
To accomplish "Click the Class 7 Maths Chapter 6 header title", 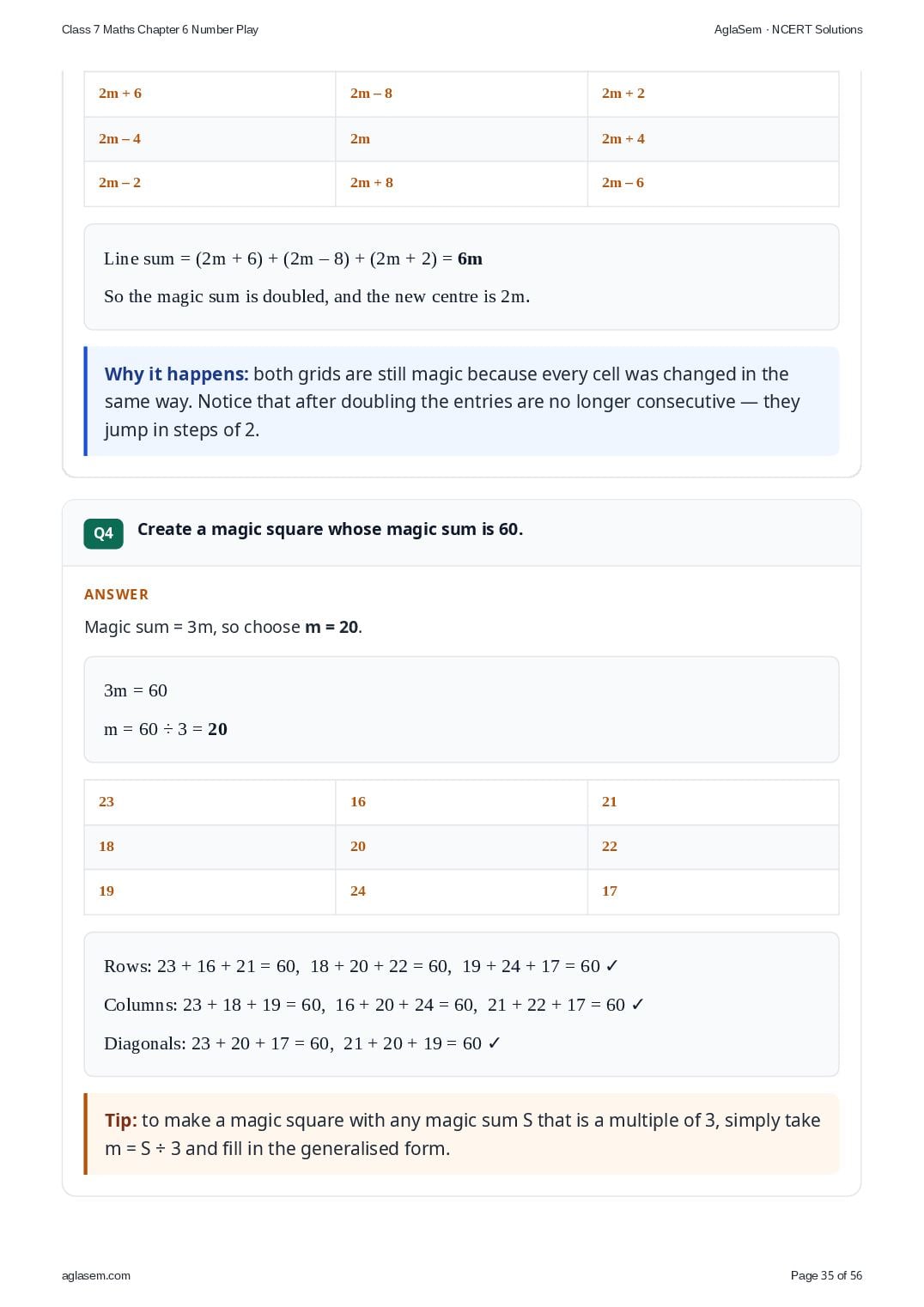I will point(160,29).
